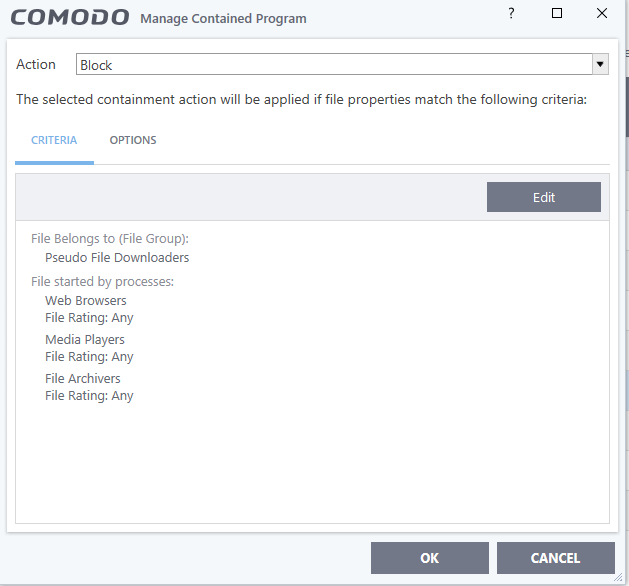The width and height of the screenshot is (629, 586).
Task: Close the dialog with the X icon
Action: [x=601, y=14]
